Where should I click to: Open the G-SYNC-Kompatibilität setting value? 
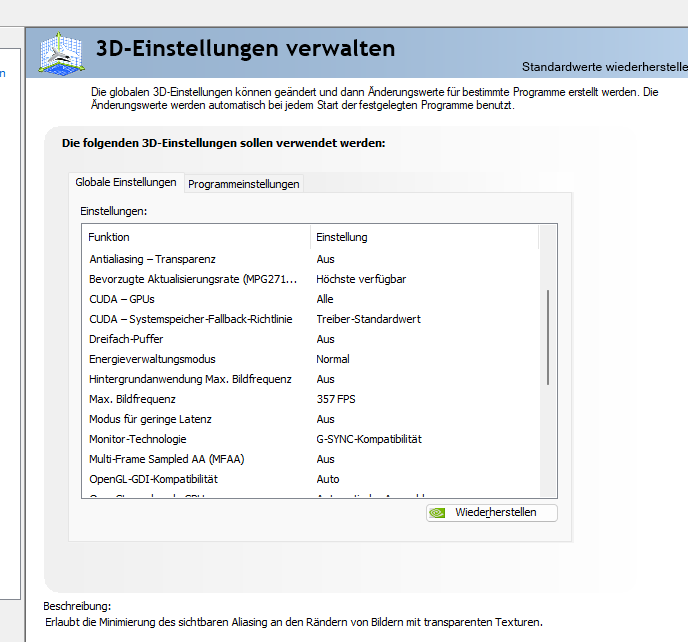point(369,439)
